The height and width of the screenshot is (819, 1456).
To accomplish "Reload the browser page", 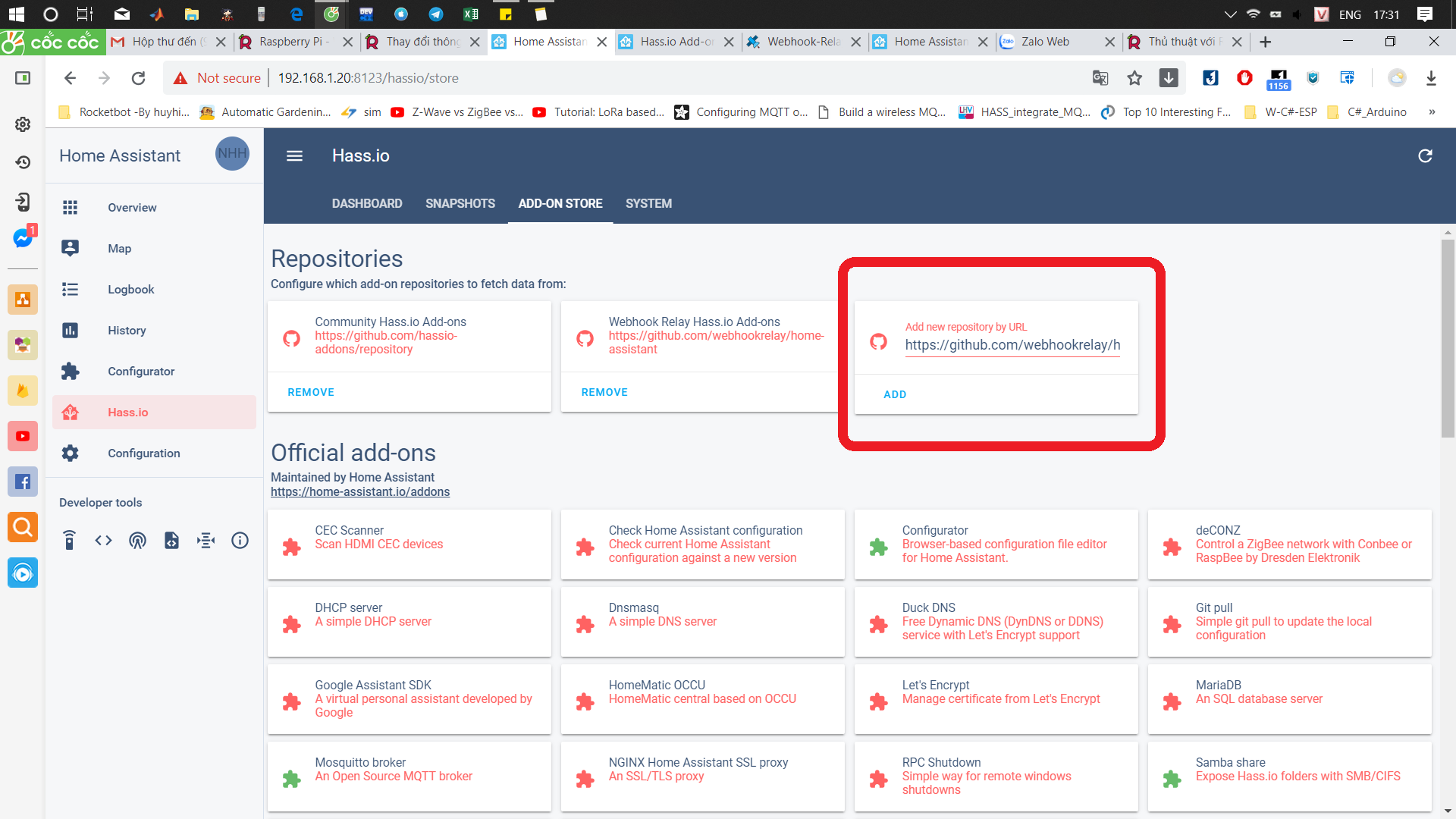I will click(138, 78).
